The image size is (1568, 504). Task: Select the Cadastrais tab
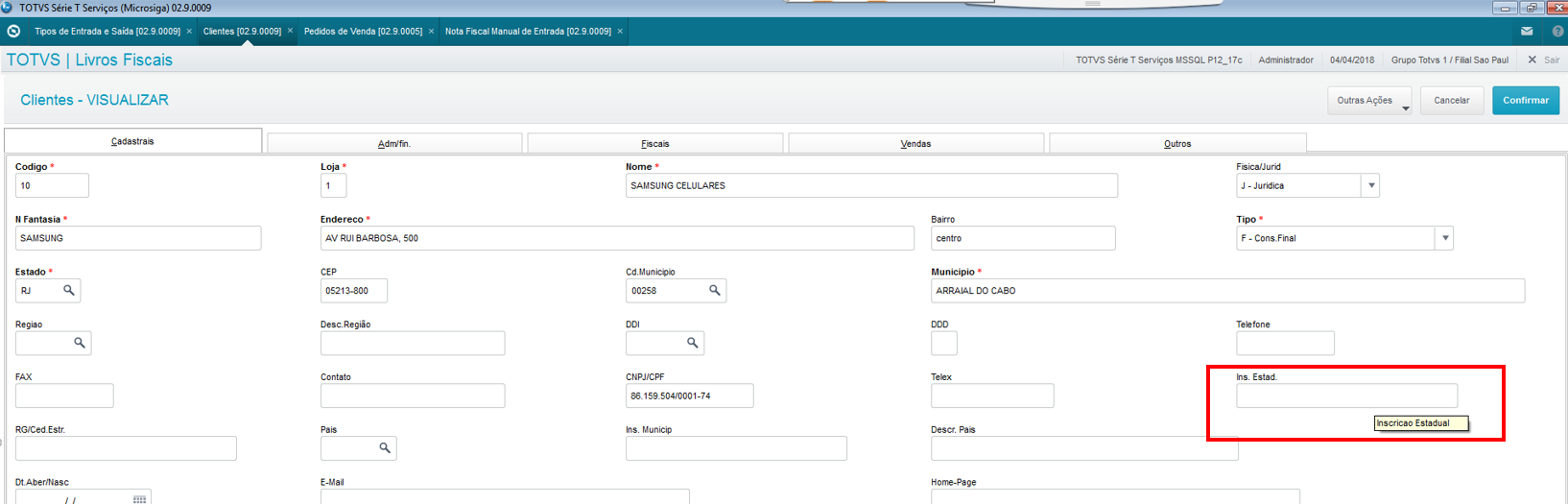[132, 141]
